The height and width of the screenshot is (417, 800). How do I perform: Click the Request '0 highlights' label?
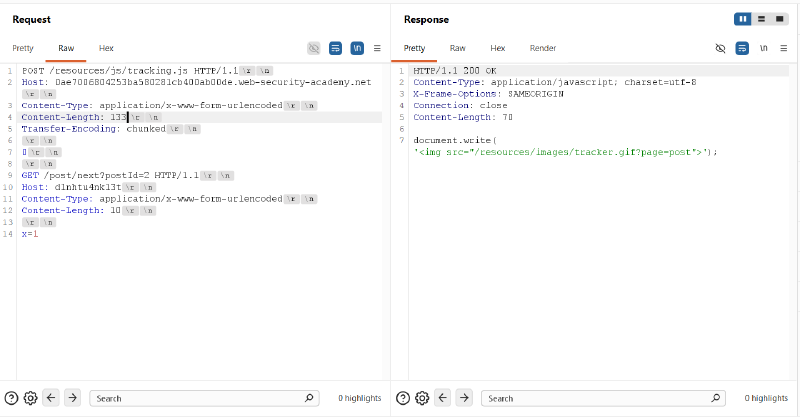point(360,398)
